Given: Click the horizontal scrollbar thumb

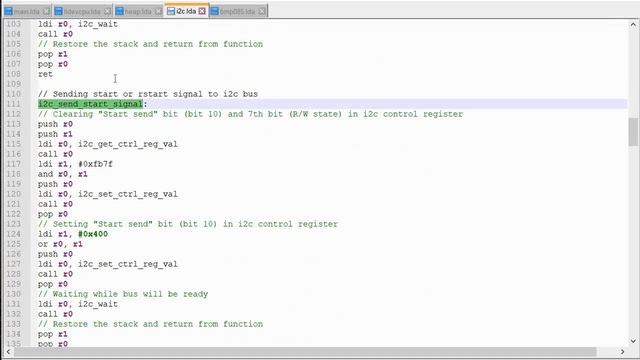Looking at the screenshot, I should point(305,351).
